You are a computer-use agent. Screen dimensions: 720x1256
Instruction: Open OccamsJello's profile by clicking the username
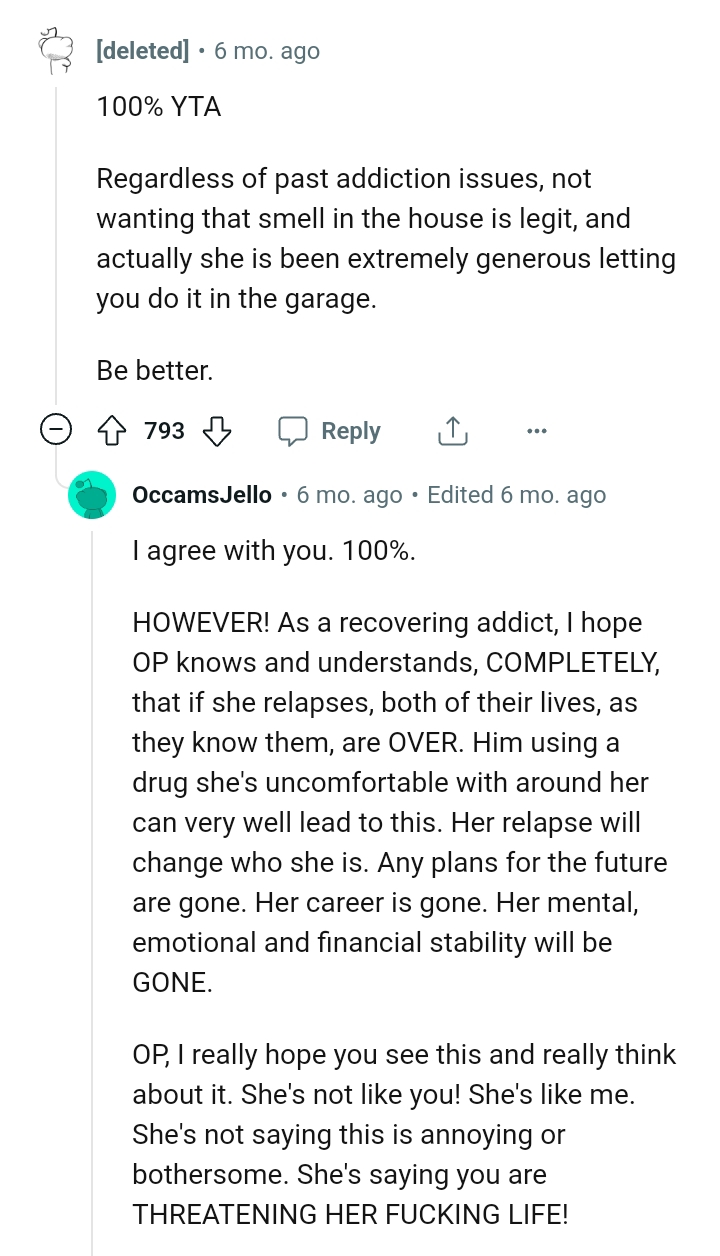tap(202, 494)
